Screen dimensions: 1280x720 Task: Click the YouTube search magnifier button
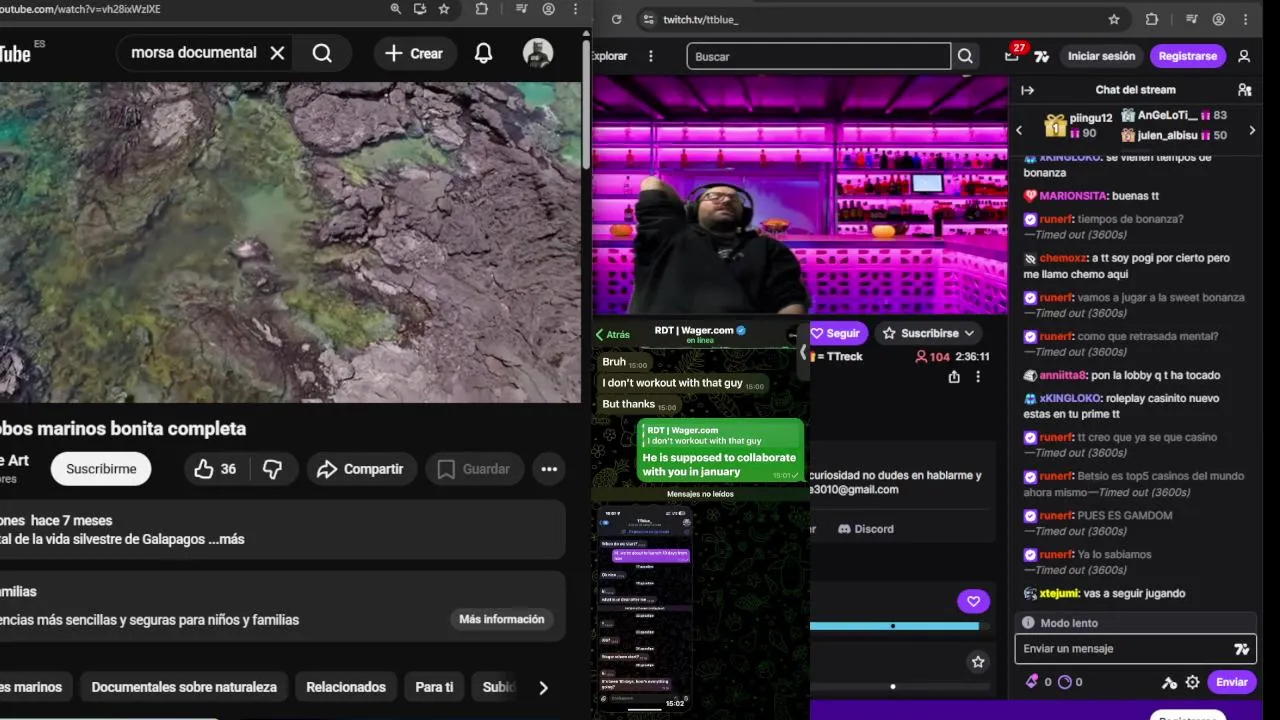(x=322, y=53)
